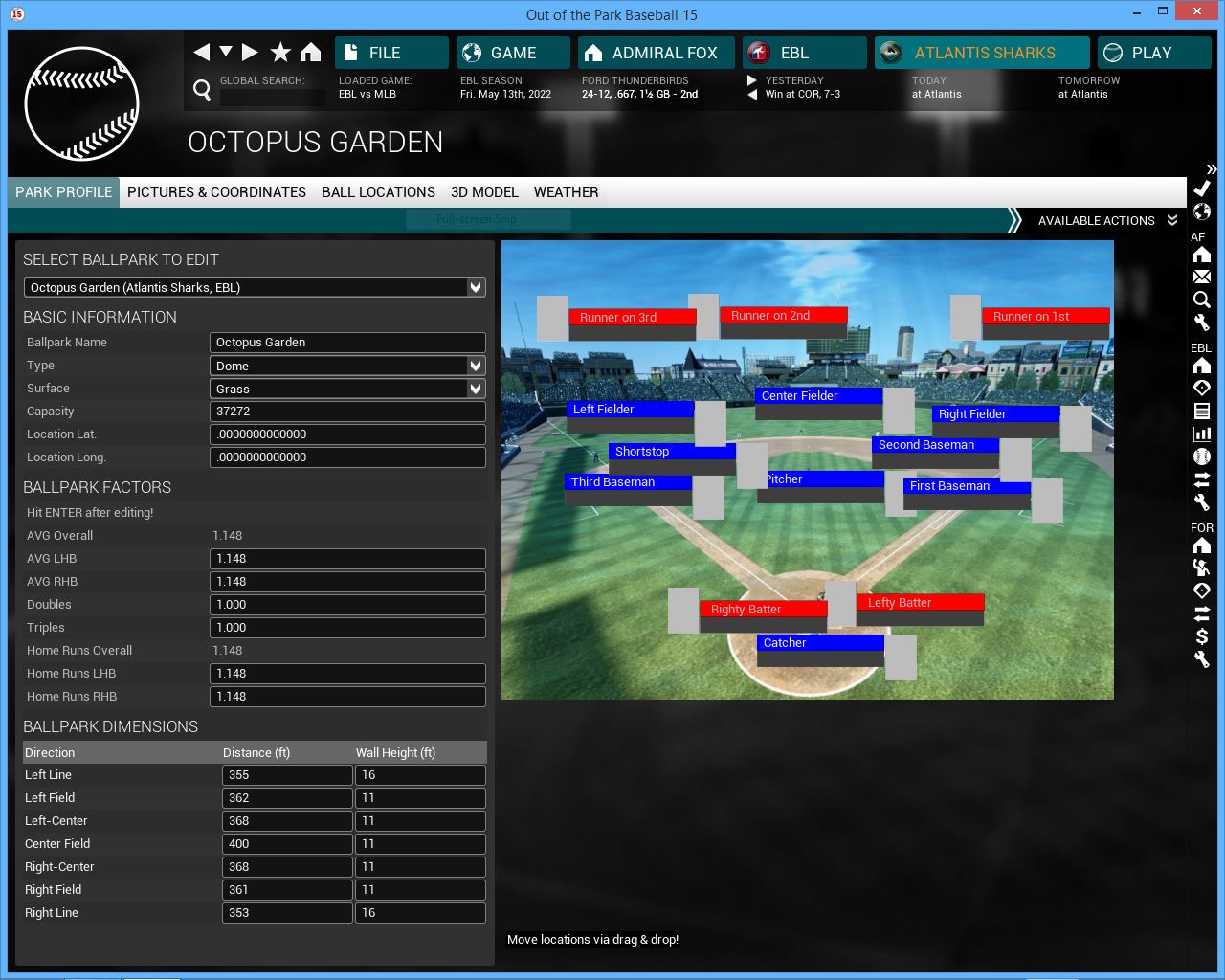The height and width of the screenshot is (980, 1225).
Task: Select the Park Profile tab
Action: 63,192
